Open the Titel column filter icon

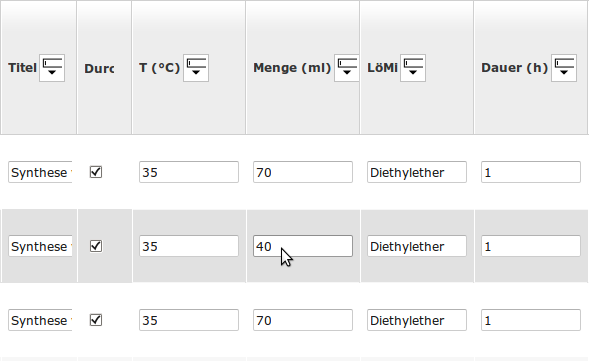pos(52,68)
